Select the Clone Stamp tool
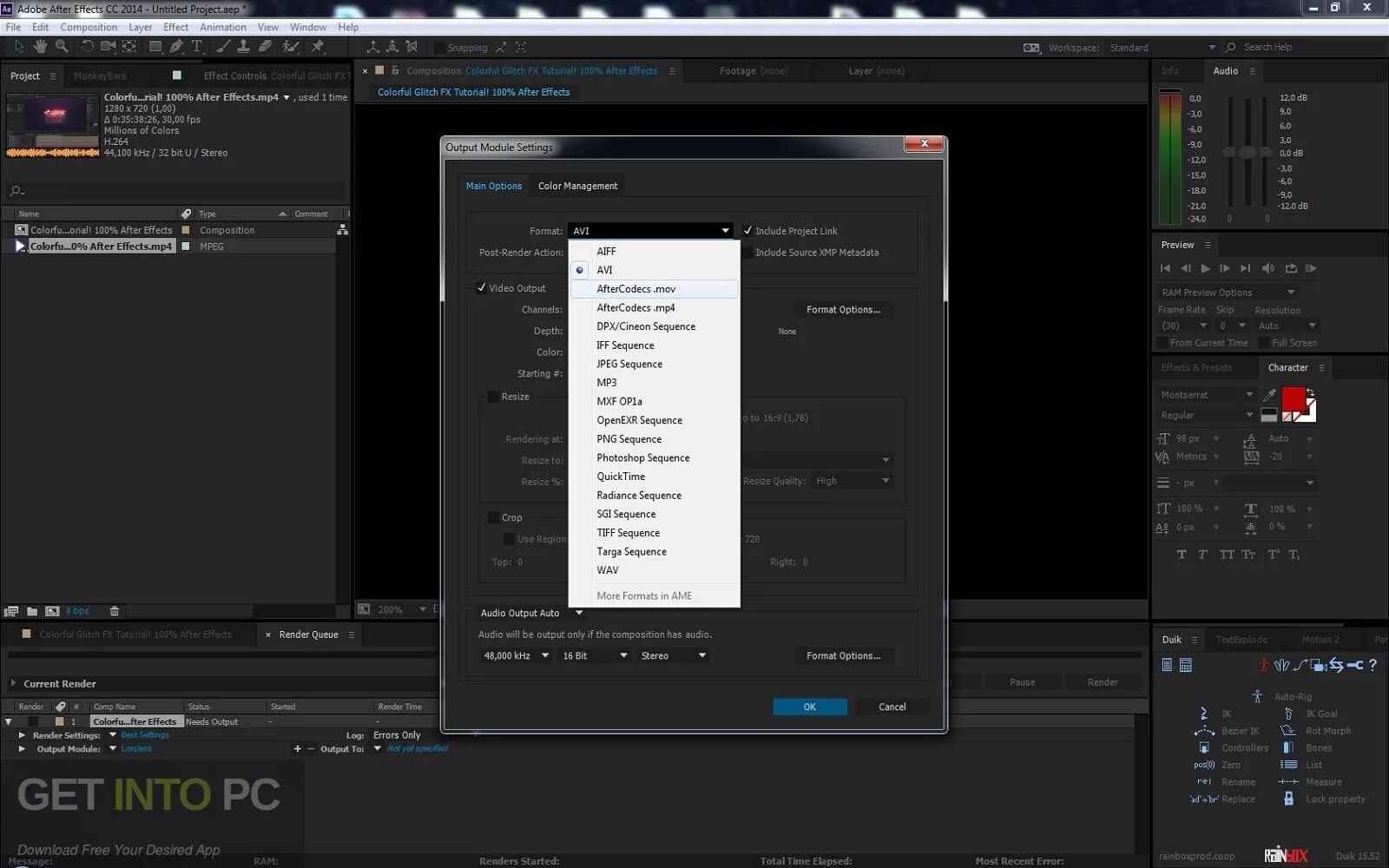The height and width of the screenshot is (868, 1389). [244, 47]
